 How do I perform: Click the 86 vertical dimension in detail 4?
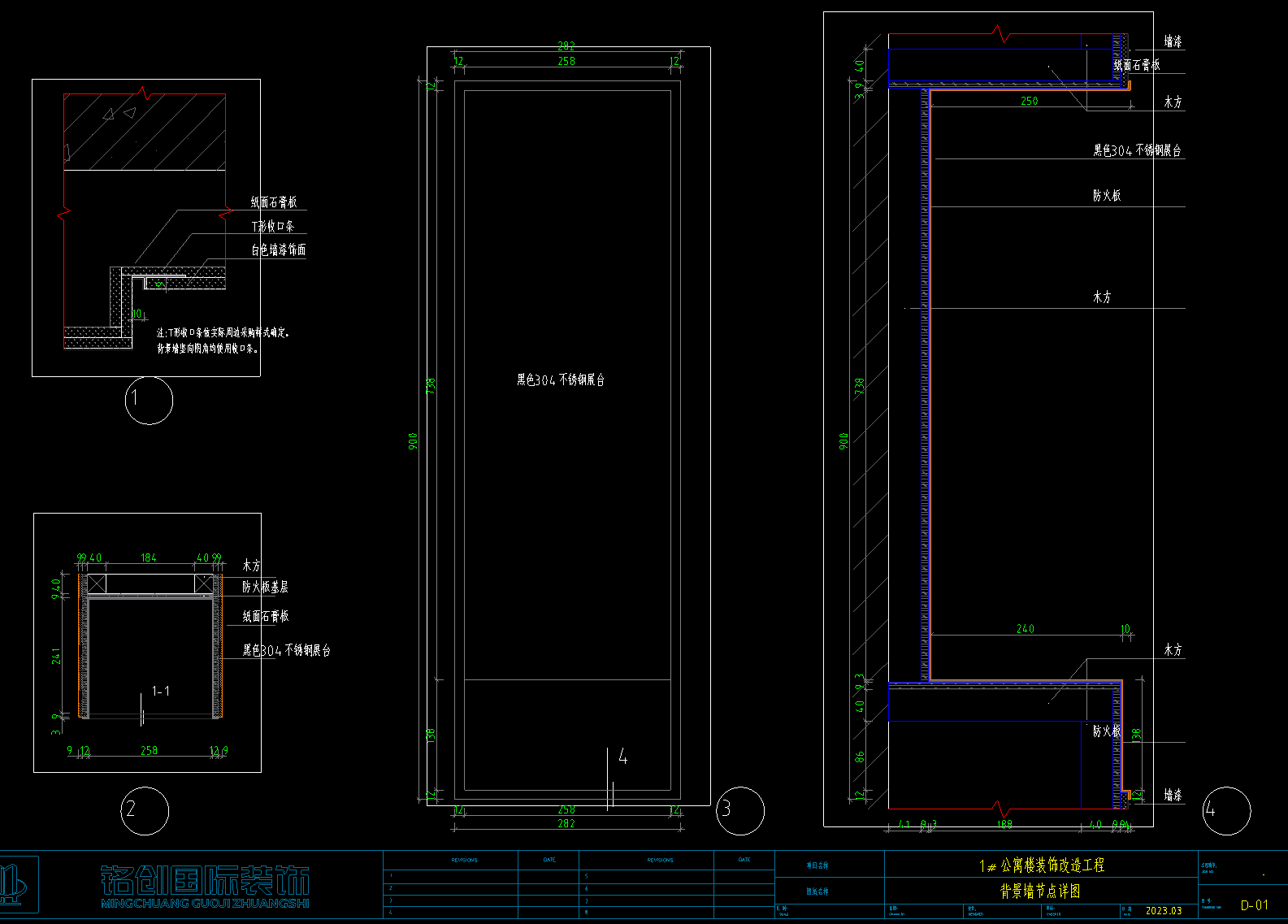[860, 757]
